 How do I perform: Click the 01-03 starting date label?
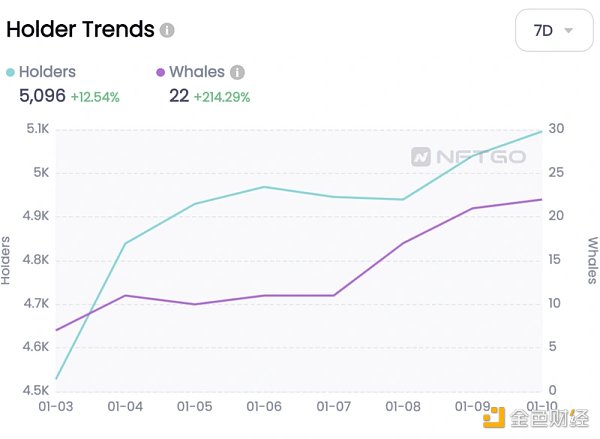tap(56, 406)
